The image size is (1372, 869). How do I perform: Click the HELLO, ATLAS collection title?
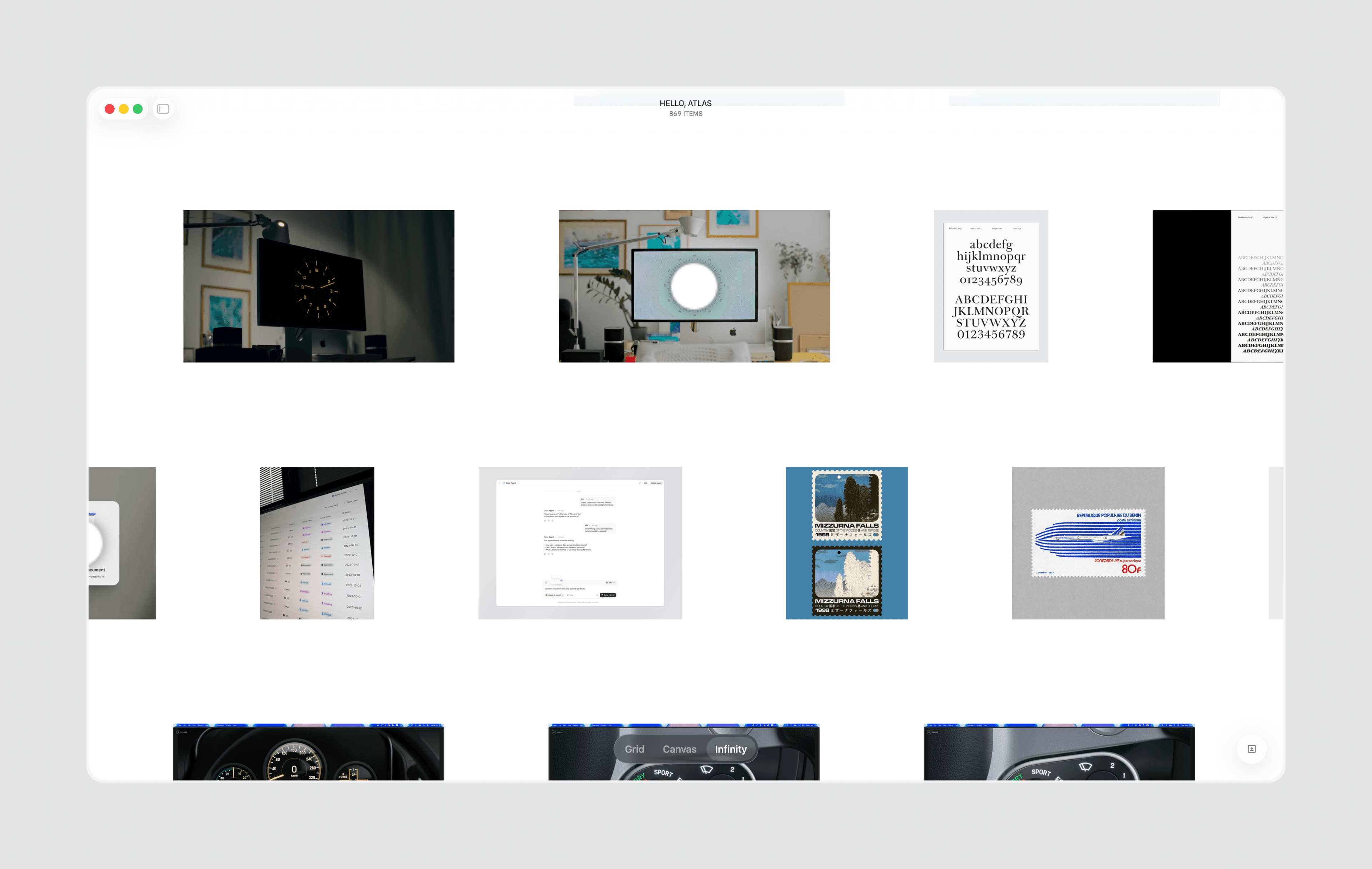(685, 103)
